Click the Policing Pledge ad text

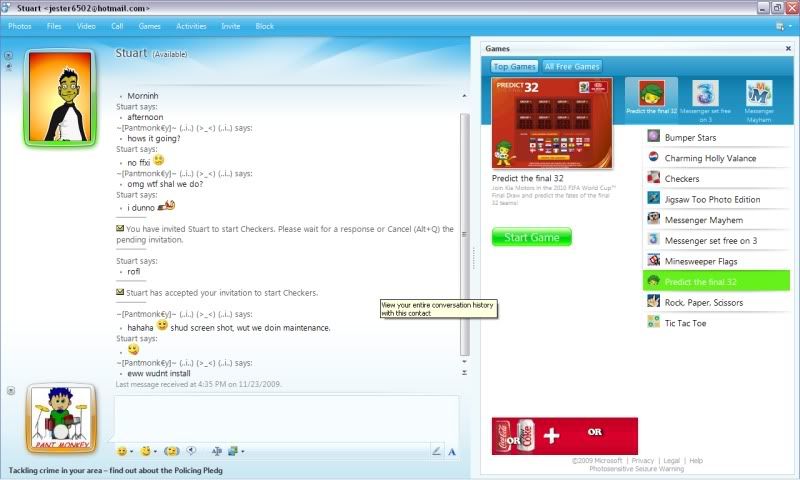pyautogui.click(x=116, y=470)
